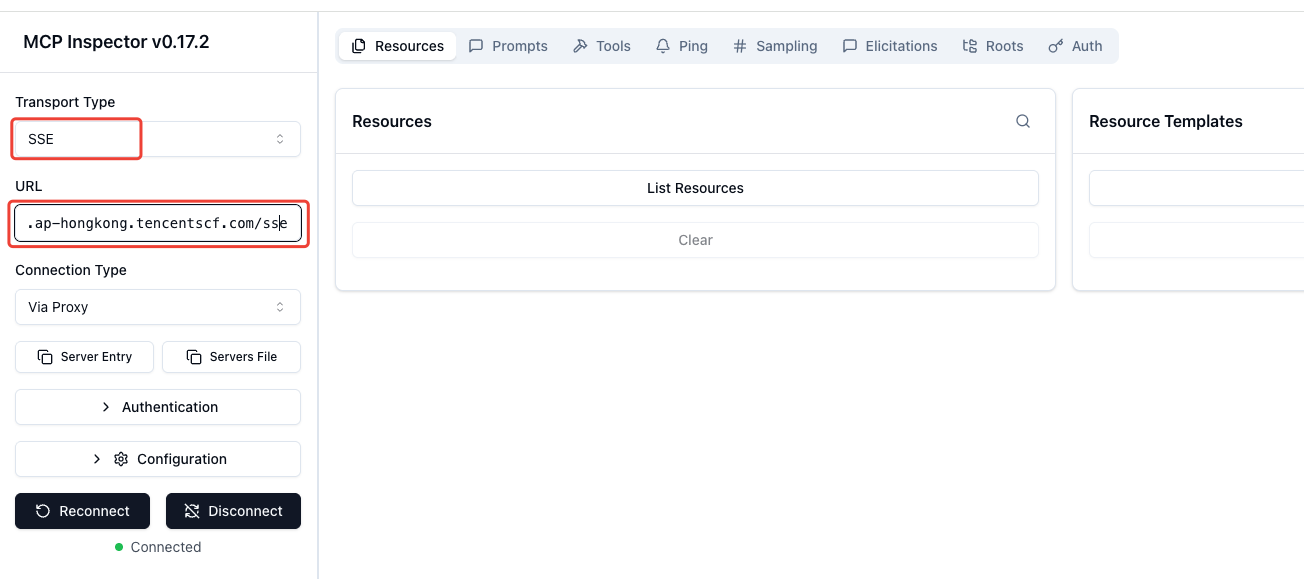Select the Elicitations tab
The image size is (1304, 579).
click(890, 46)
